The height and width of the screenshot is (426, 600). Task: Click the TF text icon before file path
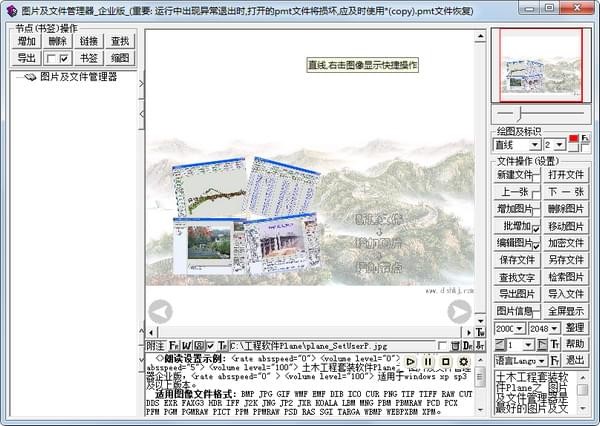pos(223,346)
